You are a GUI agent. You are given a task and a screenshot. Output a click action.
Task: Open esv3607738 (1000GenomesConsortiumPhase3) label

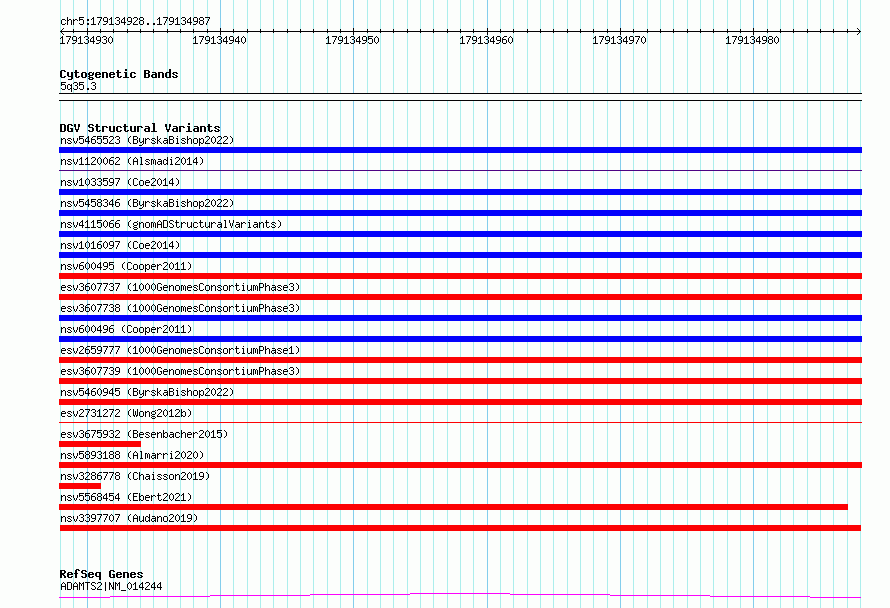[180, 308]
